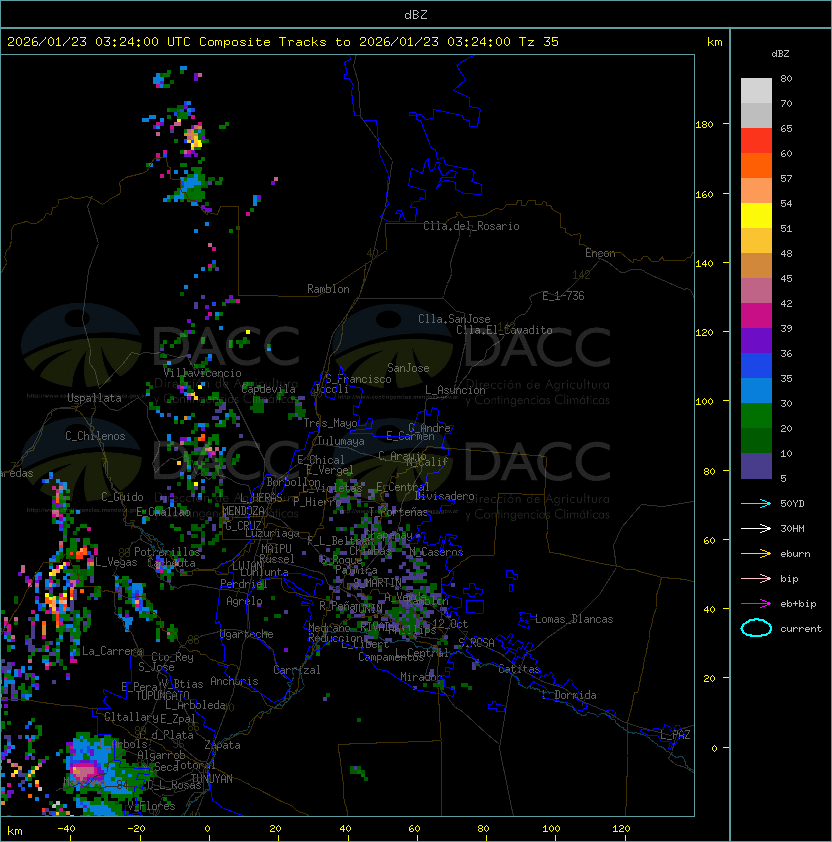832x842 pixels.
Task: Click the 'Uspallata' map label
Action: [x=94, y=398]
